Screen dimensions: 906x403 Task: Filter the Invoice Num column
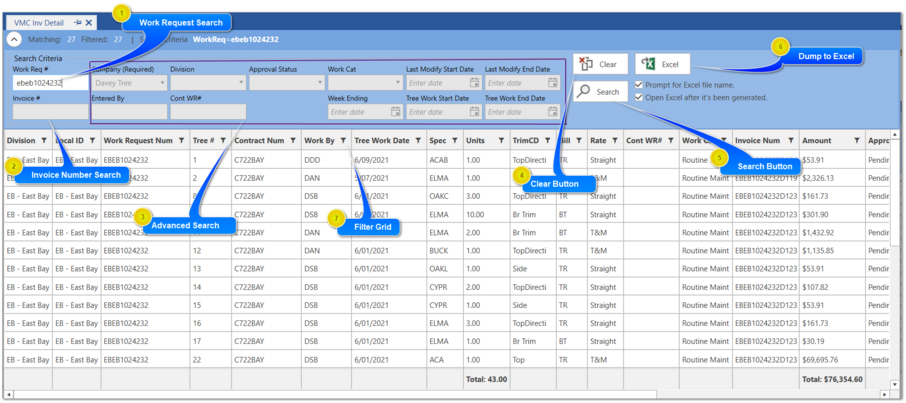point(791,141)
